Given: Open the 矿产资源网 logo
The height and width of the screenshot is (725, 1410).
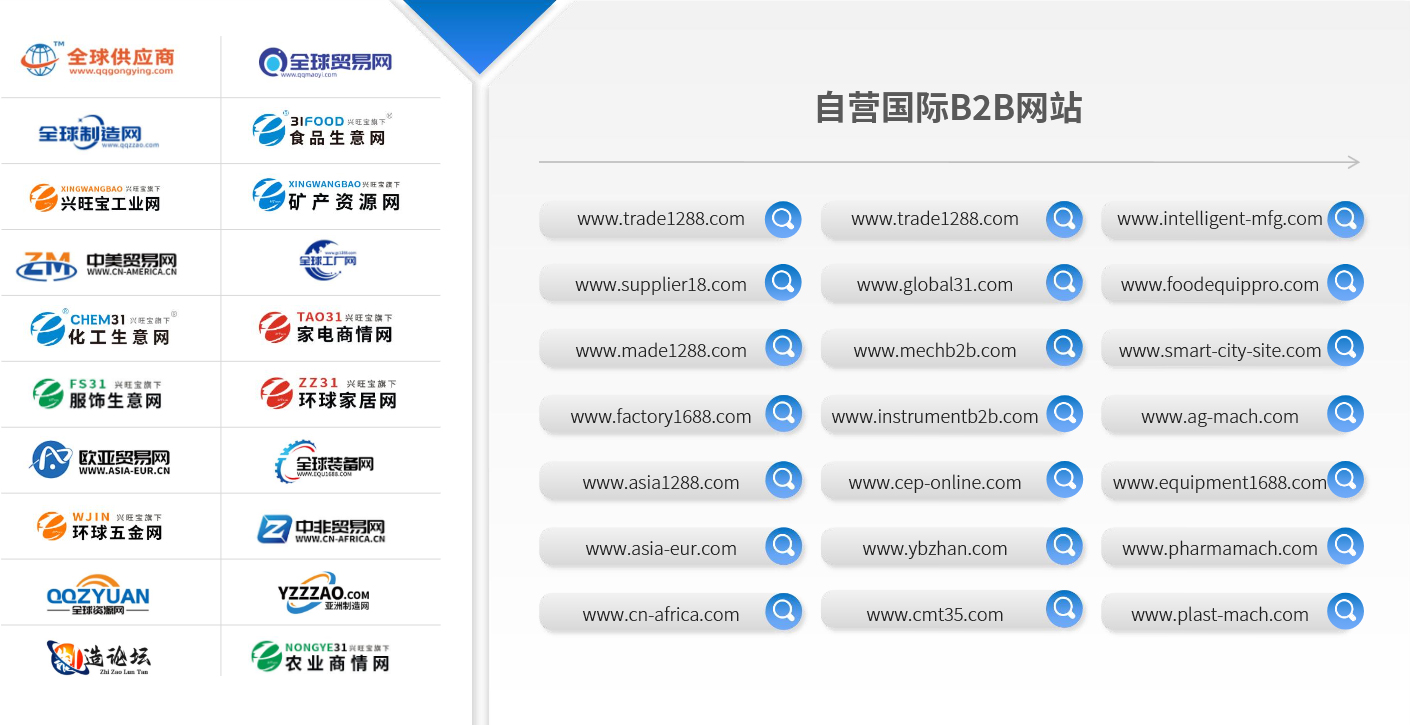Looking at the screenshot, I should pos(326,194).
